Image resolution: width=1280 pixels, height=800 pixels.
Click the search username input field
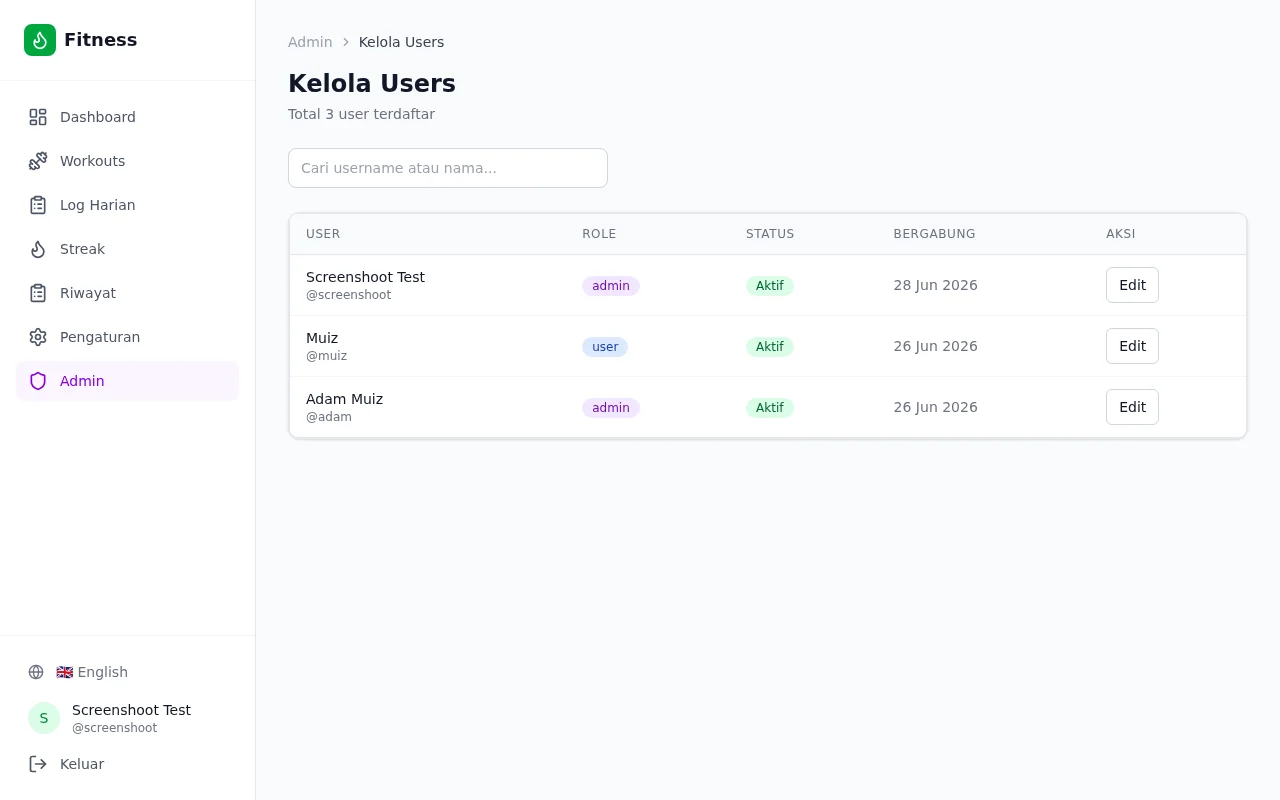click(448, 168)
